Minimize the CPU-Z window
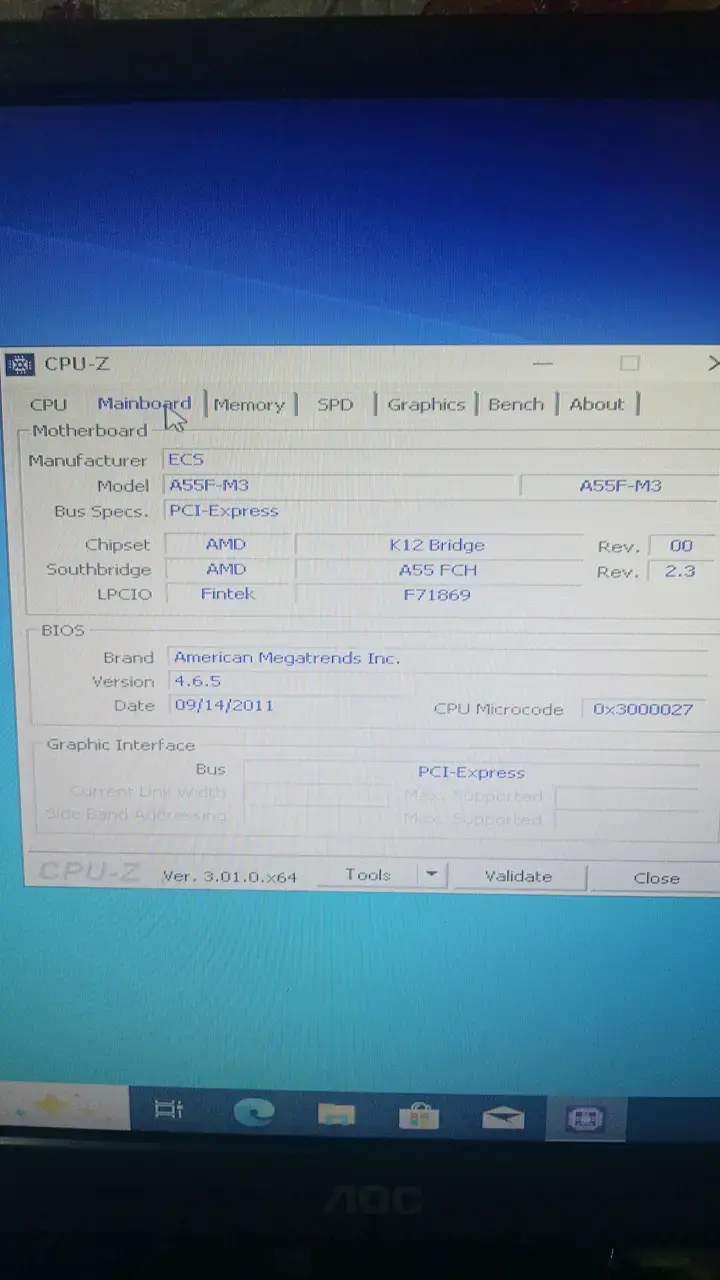 point(542,363)
